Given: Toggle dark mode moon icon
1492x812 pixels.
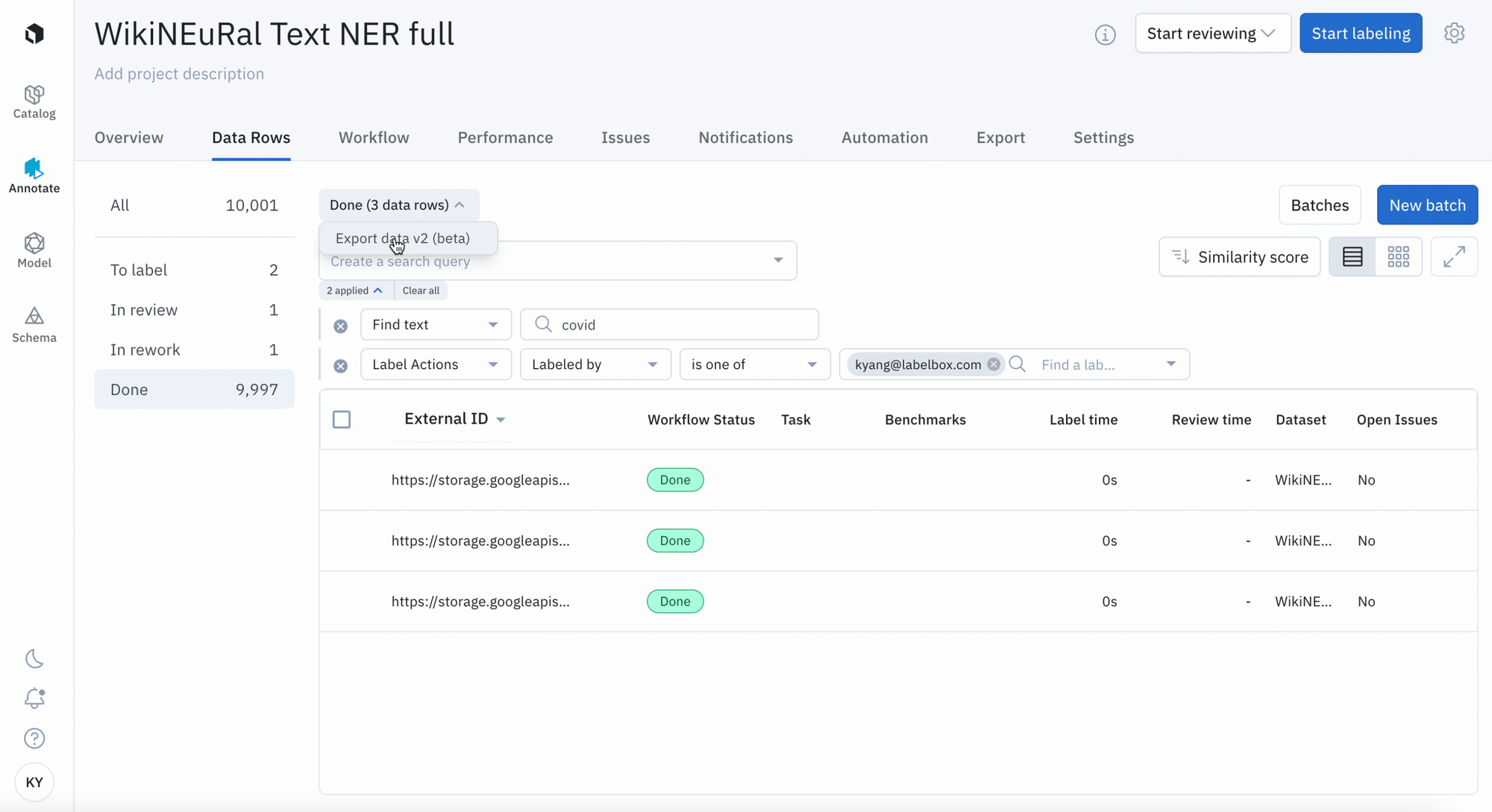Looking at the screenshot, I should coord(34,658).
